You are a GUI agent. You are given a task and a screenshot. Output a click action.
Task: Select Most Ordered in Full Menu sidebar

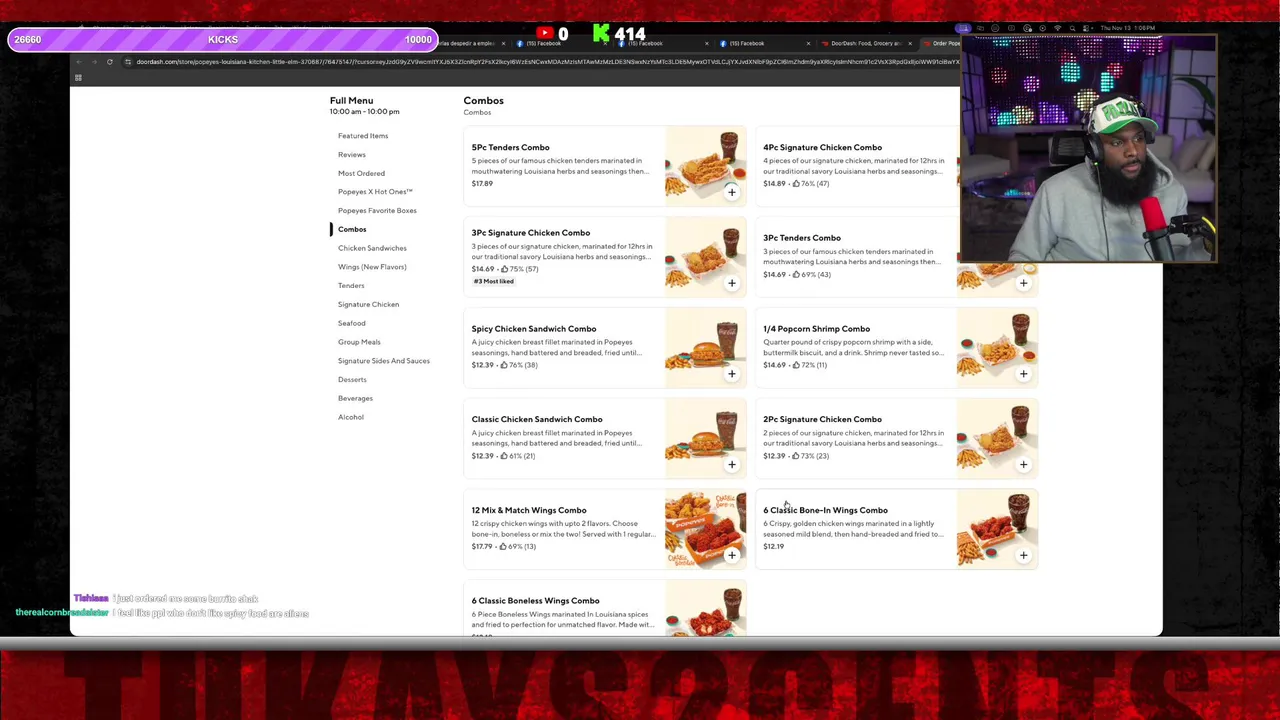[361, 173]
